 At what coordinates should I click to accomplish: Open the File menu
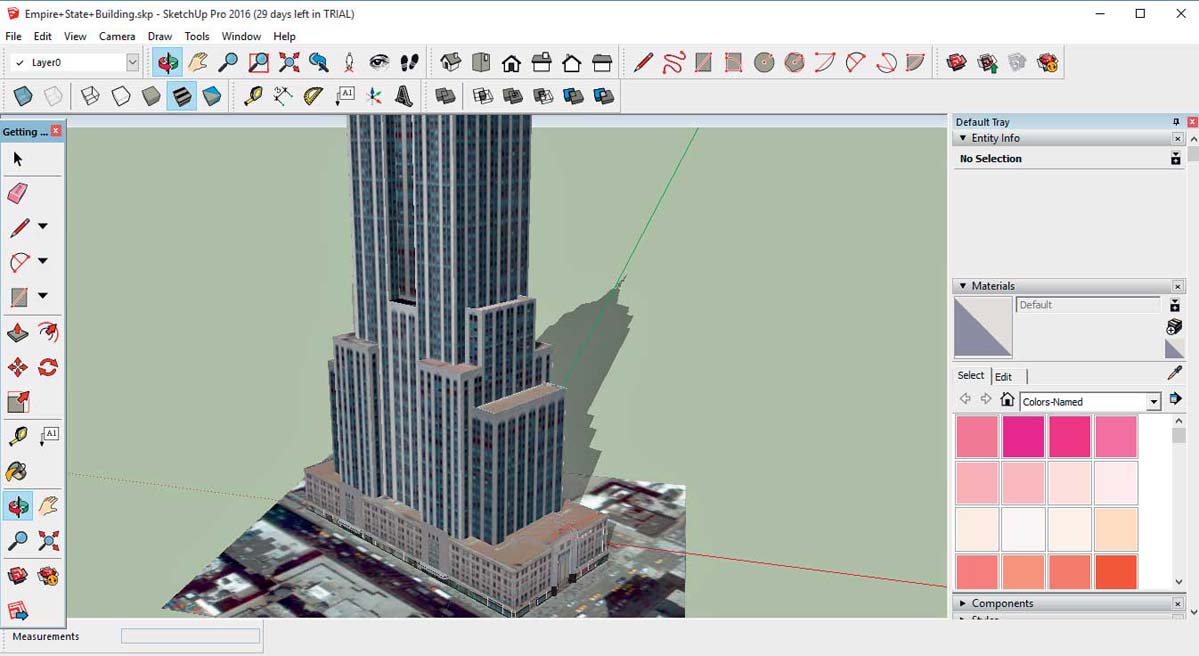tap(13, 36)
